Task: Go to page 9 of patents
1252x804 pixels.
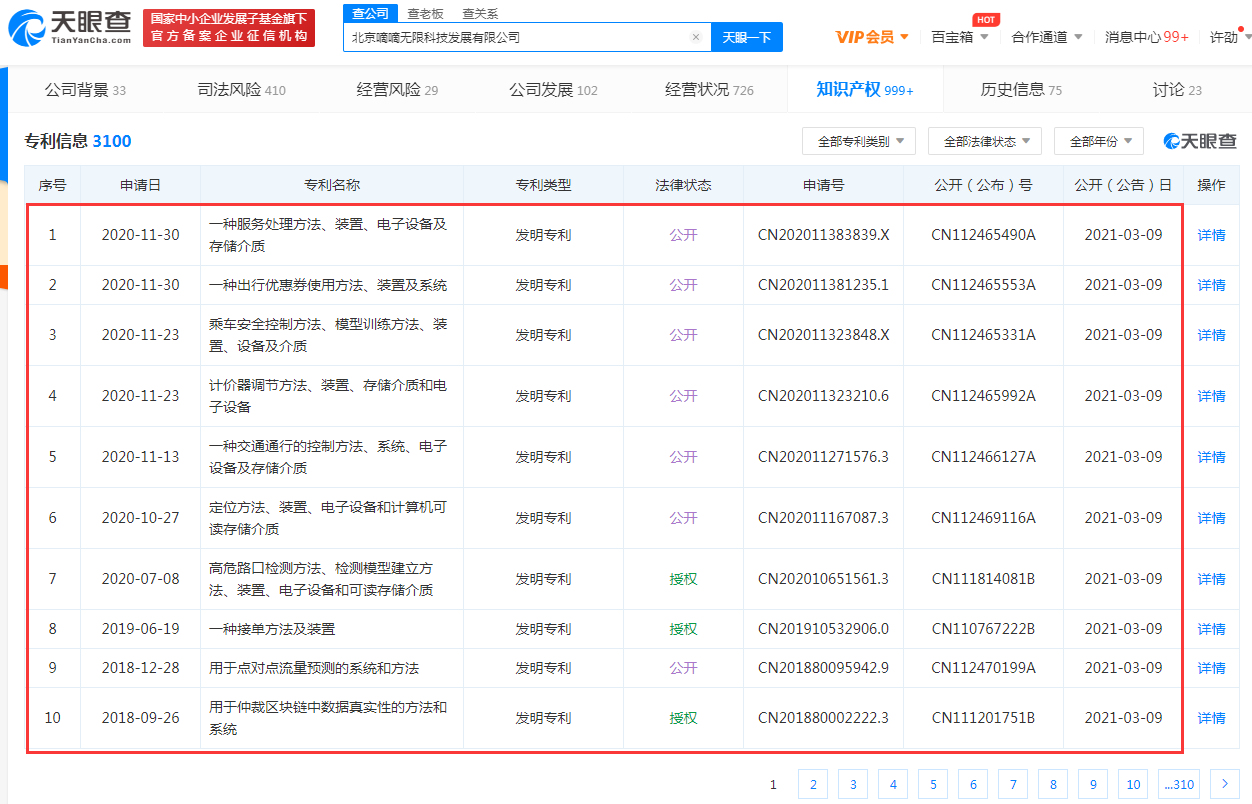Action: click(x=1093, y=785)
